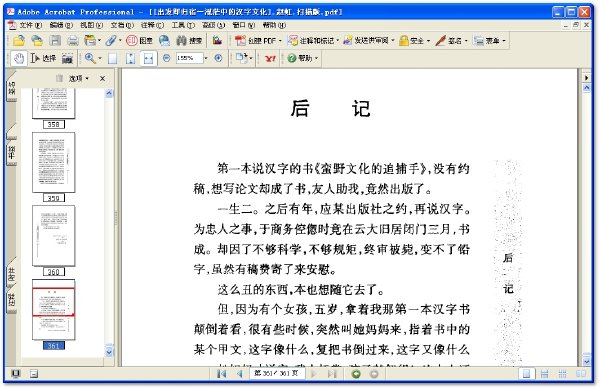Screen dimensions: 600x389
Task: Click the Save disk icon
Action: pos(55,40)
